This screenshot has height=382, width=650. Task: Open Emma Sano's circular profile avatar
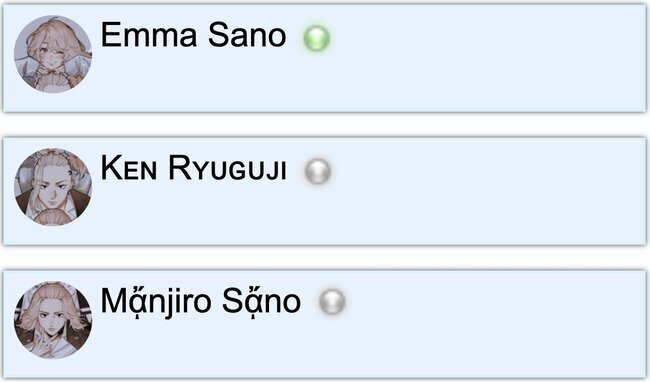pos(53,54)
